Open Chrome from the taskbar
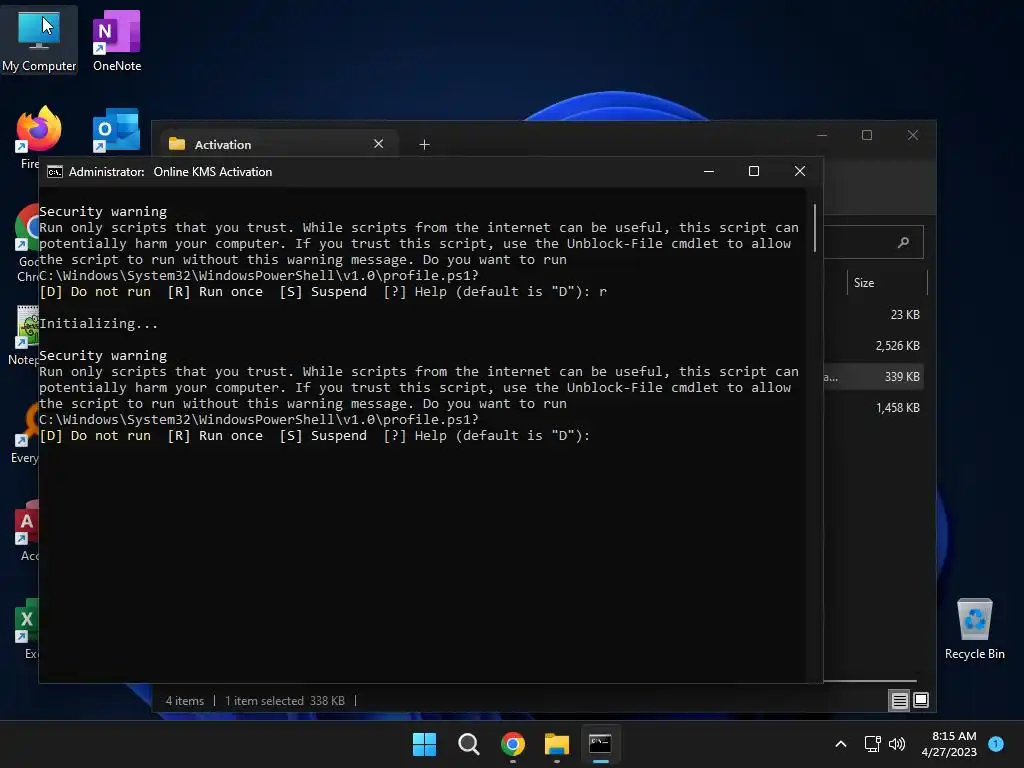Viewport: 1024px width, 768px height. 513,744
